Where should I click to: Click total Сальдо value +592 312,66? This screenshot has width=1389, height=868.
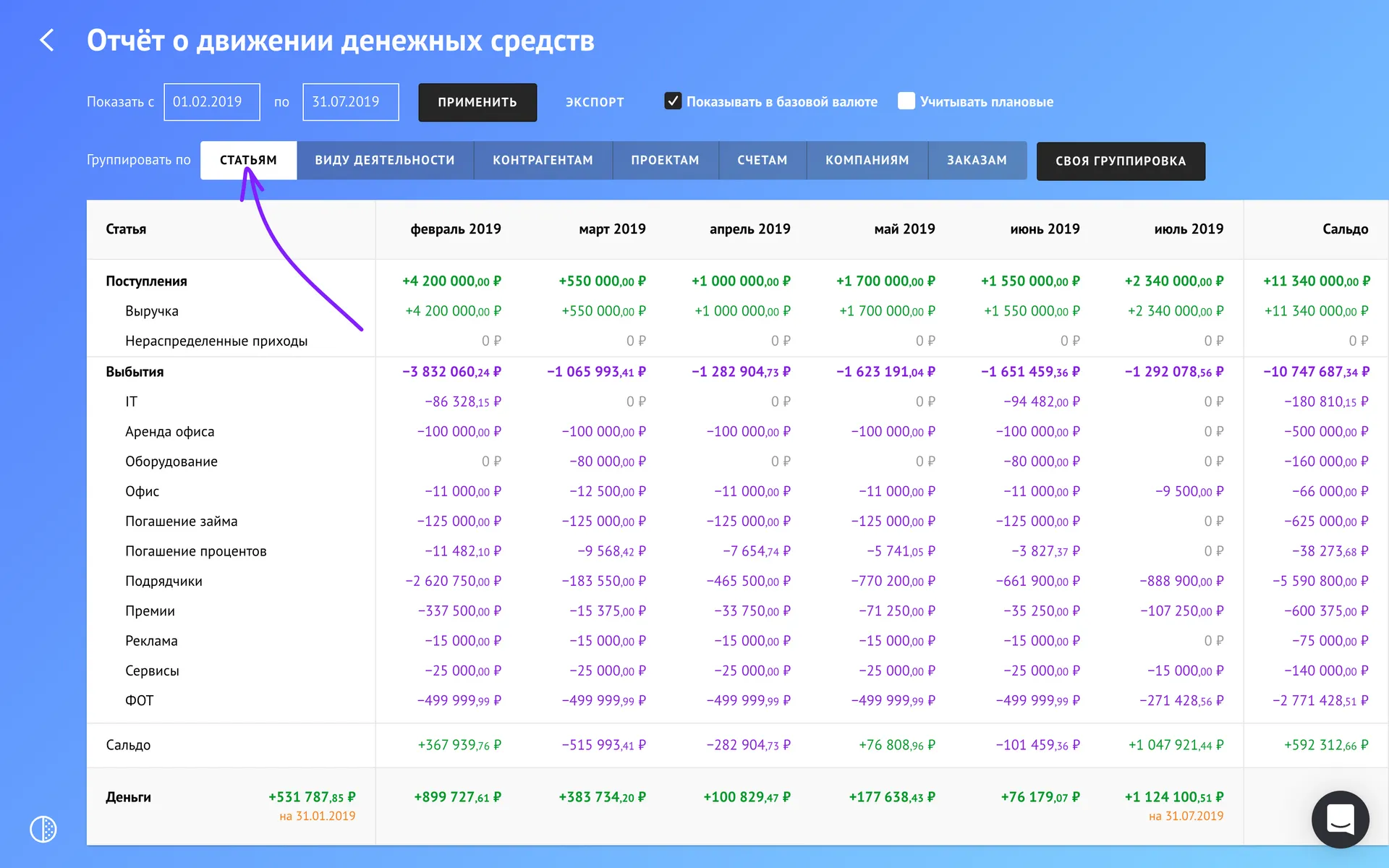coord(1326,745)
